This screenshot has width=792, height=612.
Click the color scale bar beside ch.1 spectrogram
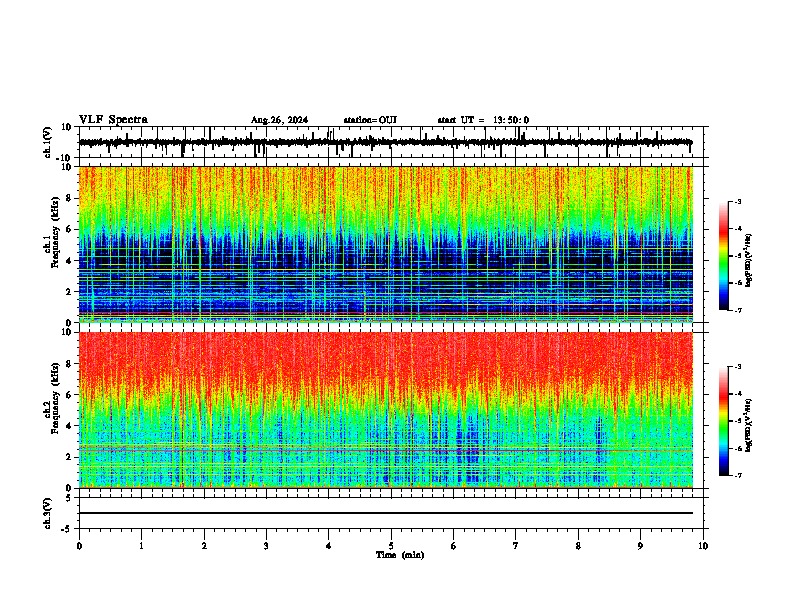pyautogui.click(x=723, y=256)
